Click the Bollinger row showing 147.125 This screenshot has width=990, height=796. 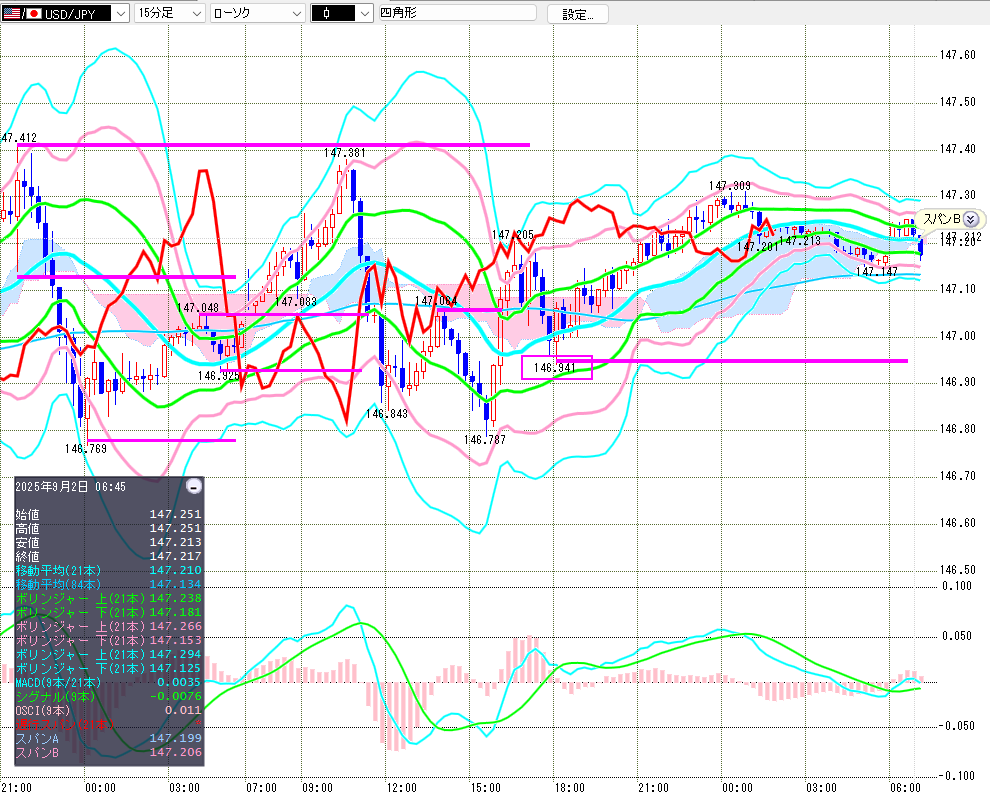tap(108, 668)
